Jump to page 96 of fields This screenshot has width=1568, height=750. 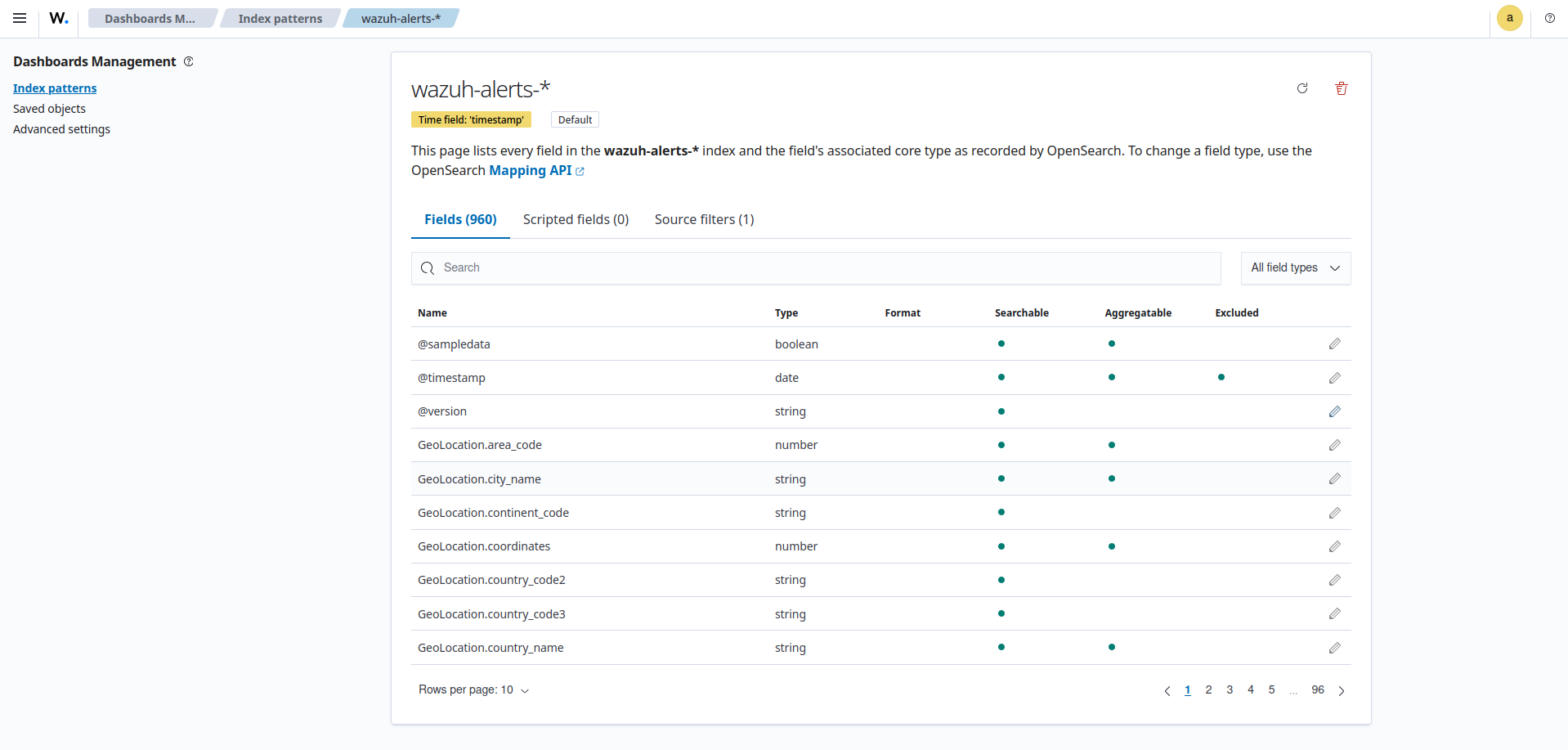[x=1317, y=690]
